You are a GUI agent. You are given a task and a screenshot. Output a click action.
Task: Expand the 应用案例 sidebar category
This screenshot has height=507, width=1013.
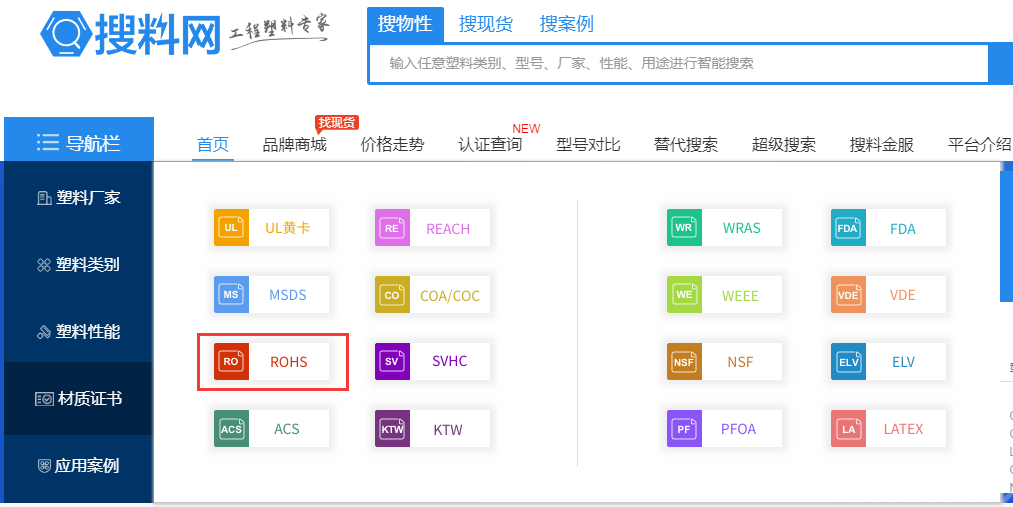click(x=78, y=466)
